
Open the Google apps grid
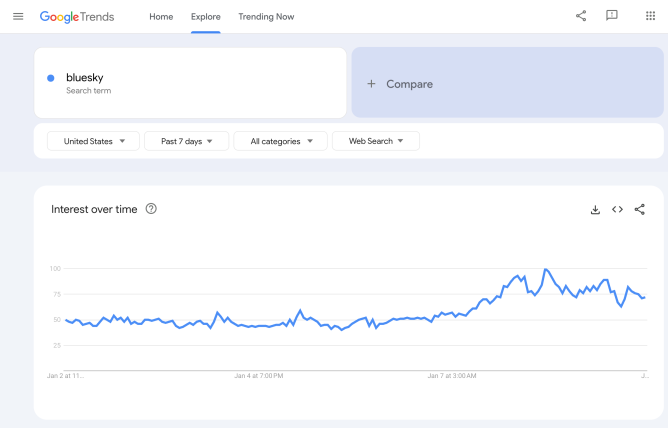(x=651, y=16)
